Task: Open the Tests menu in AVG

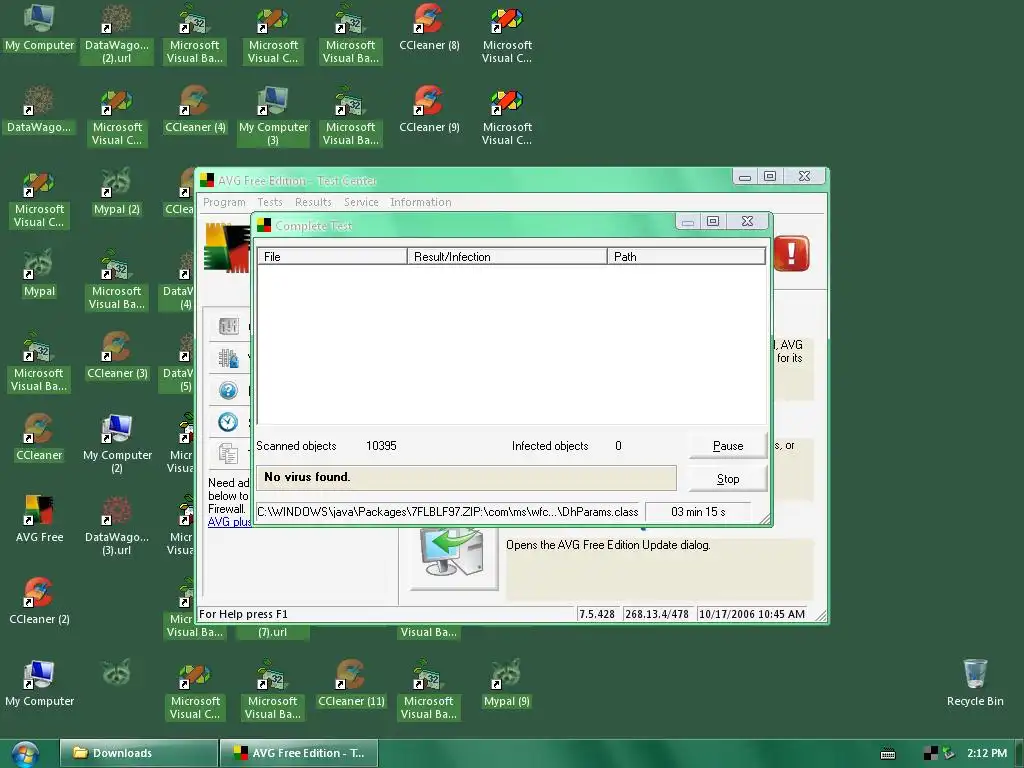Action: tap(270, 202)
